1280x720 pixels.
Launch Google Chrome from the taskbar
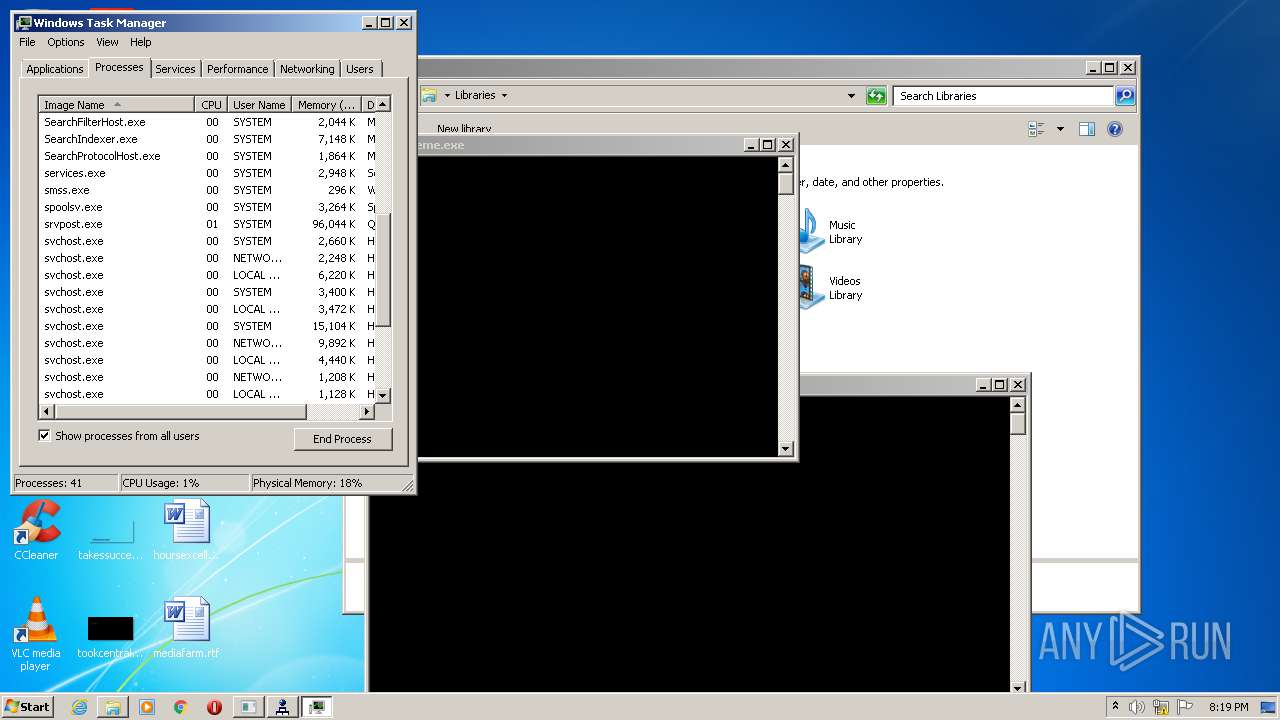[x=180, y=707]
